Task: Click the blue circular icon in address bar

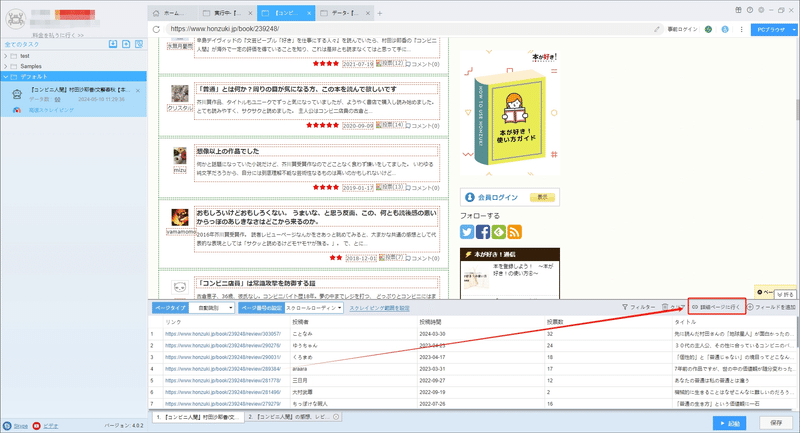Action: pyautogui.click(x=725, y=29)
